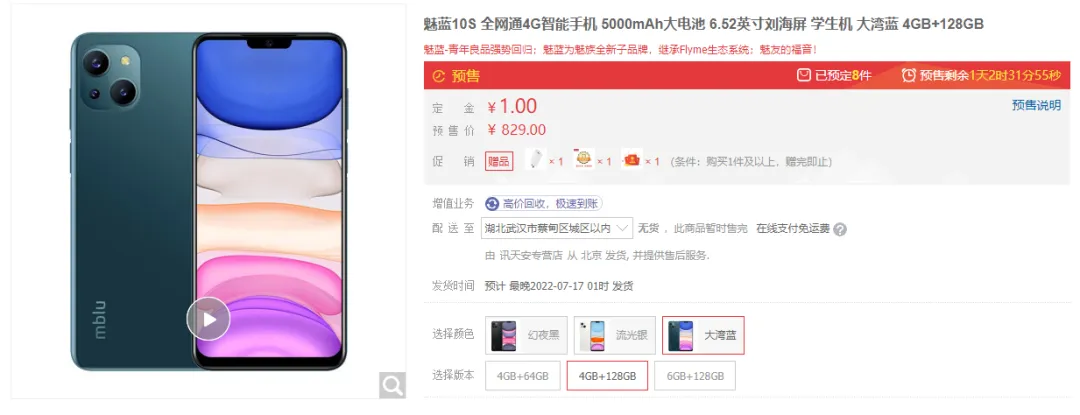This screenshot has width=1080, height=415.
Task: Click the 赠品 promotion tag
Action: point(499,161)
